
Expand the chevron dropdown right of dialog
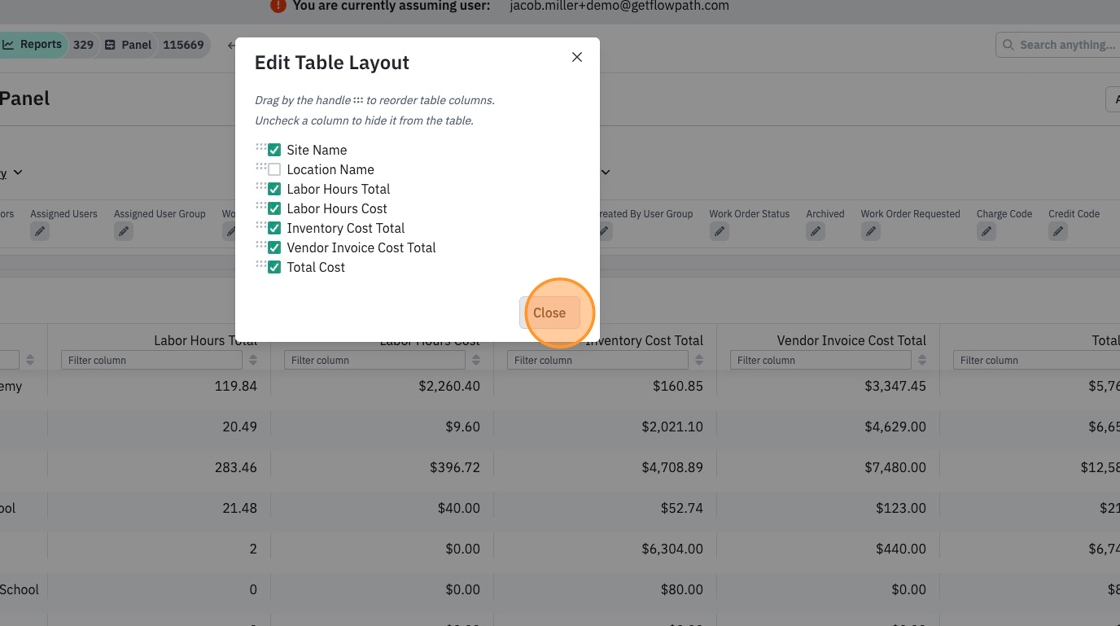click(x=606, y=172)
